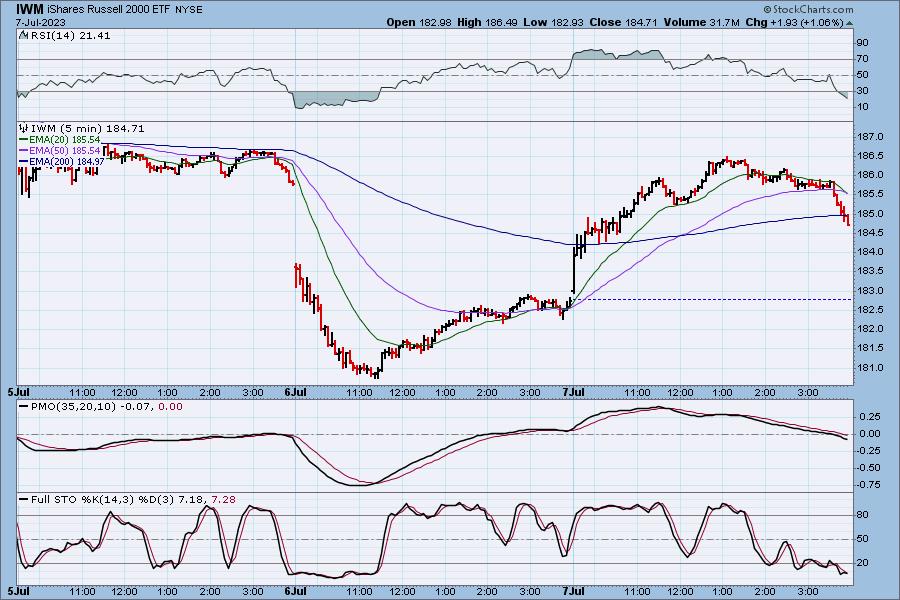Click the black line swatch before Full STO
Screen dimensions: 900x600
[24, 500]
